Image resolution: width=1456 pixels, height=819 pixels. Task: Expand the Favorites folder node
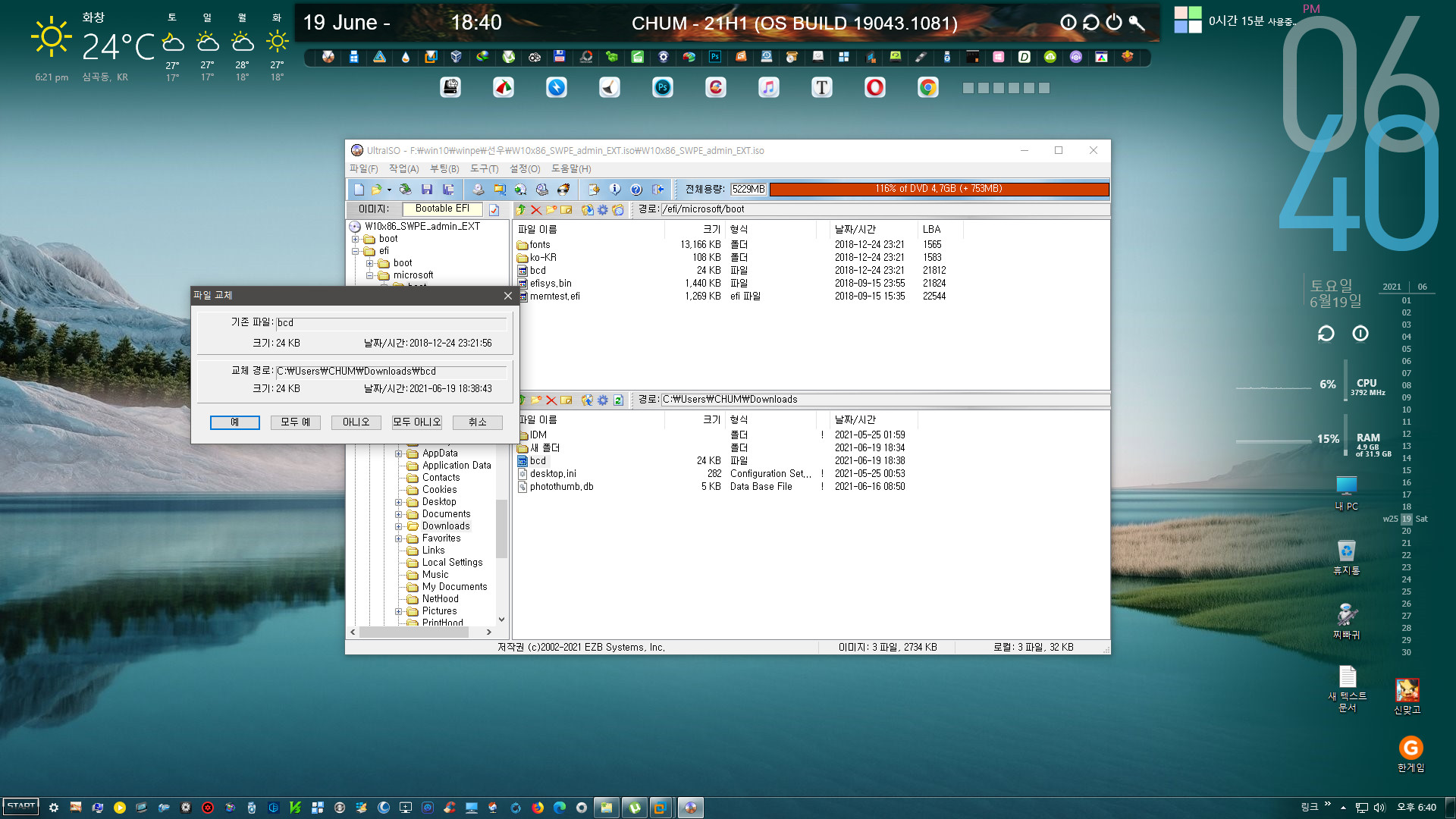pyautogui.click(x=398, y=538)
